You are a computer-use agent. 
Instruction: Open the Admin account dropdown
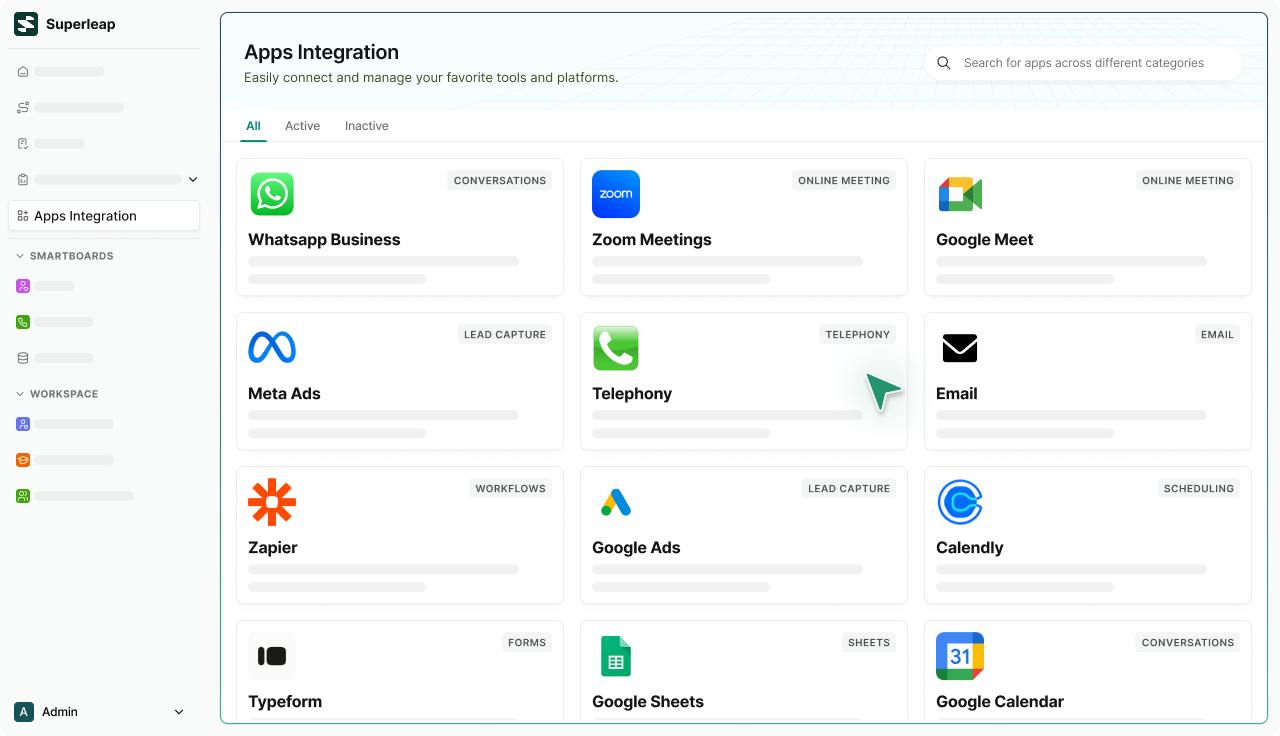tap(179, 712)
